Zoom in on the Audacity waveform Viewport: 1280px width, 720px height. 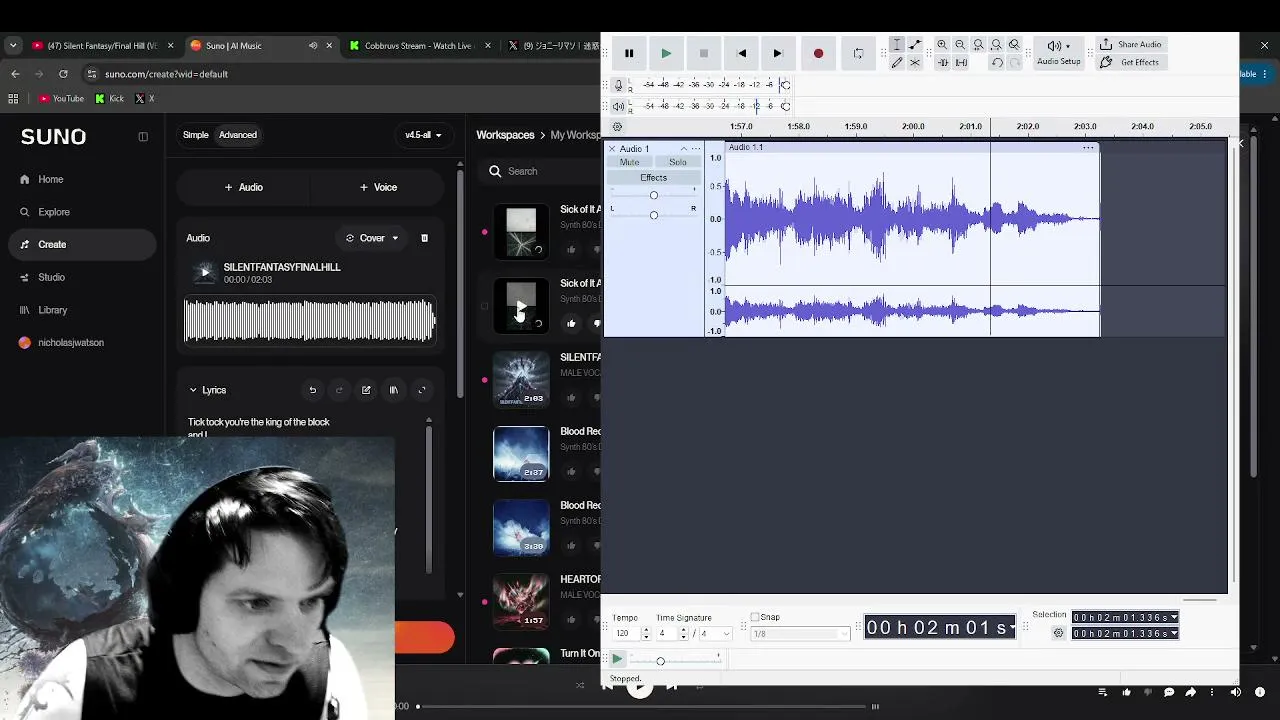(942, 45)
